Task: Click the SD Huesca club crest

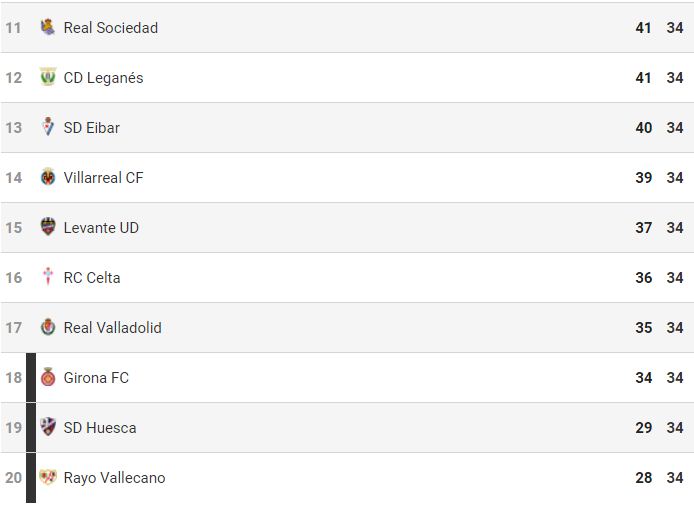Action: point(48,427)
